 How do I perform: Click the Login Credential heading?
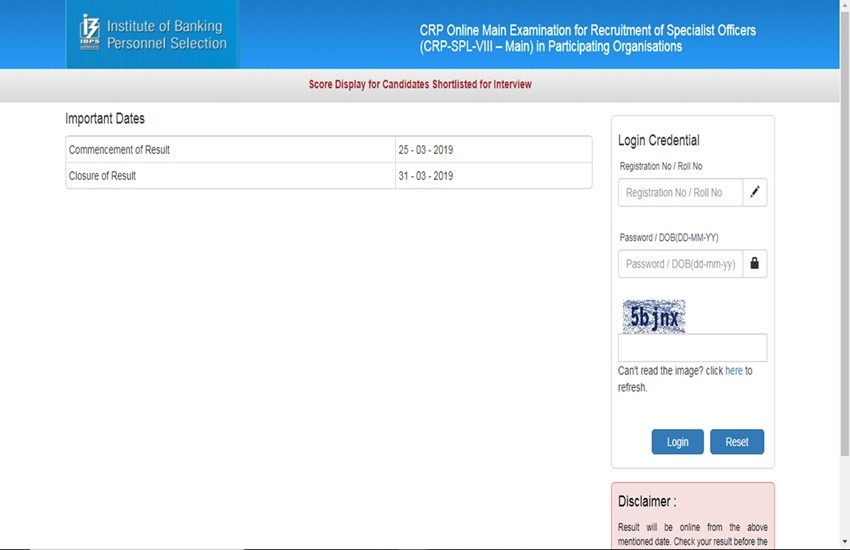point(658,141)
